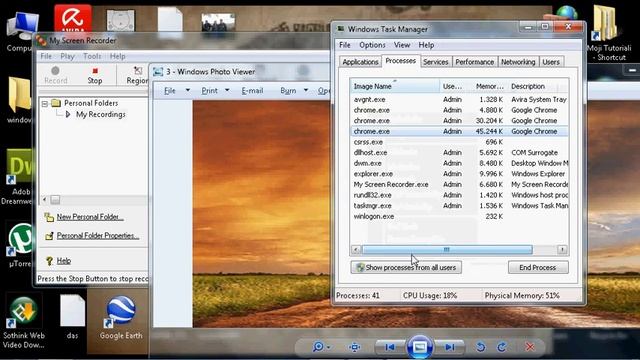Open Sothink Web Video Downloader shortcut
The width and height of the screenshot is (640, 360).
pyautogui.click(x=23, y=322)
